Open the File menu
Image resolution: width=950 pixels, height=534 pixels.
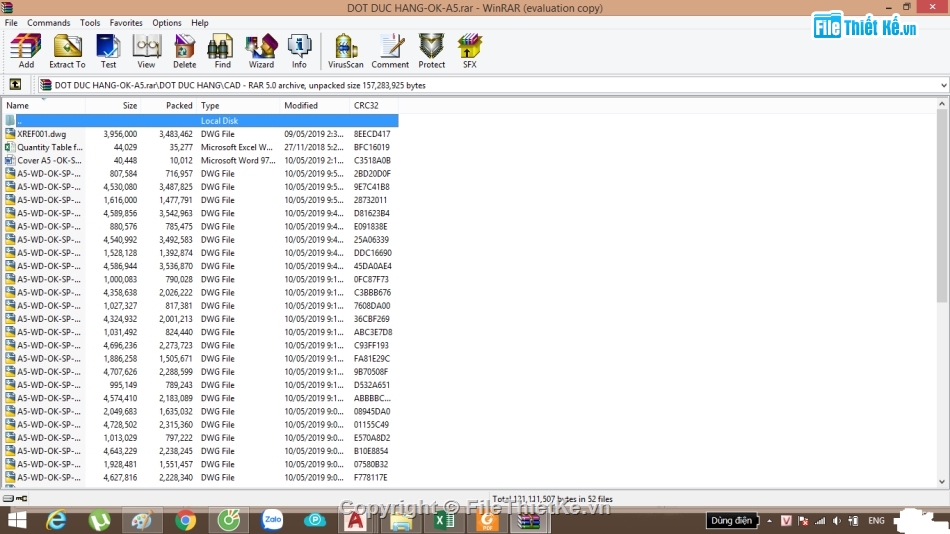[11, 22]
